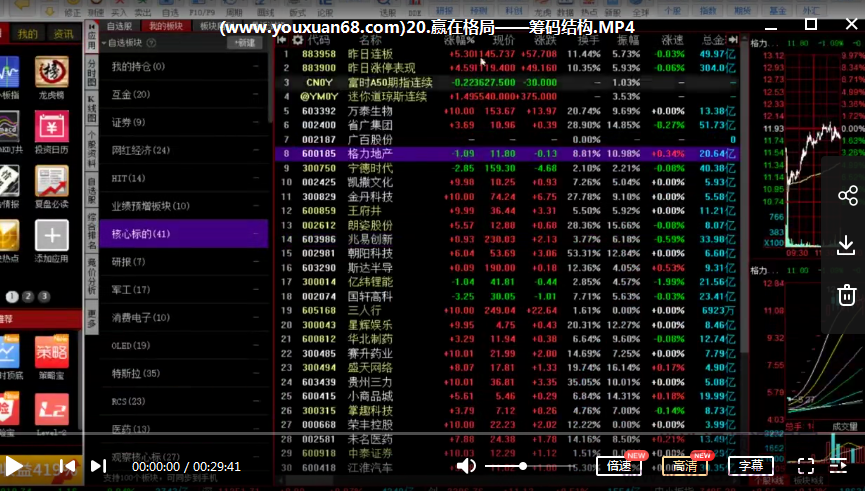Download the video
Screen dimensions: 865x491
[x=846, y=245]
